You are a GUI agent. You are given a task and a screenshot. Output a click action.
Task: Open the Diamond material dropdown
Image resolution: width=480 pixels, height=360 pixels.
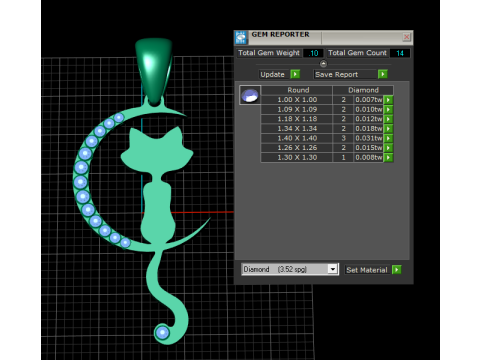click(333, 269)
